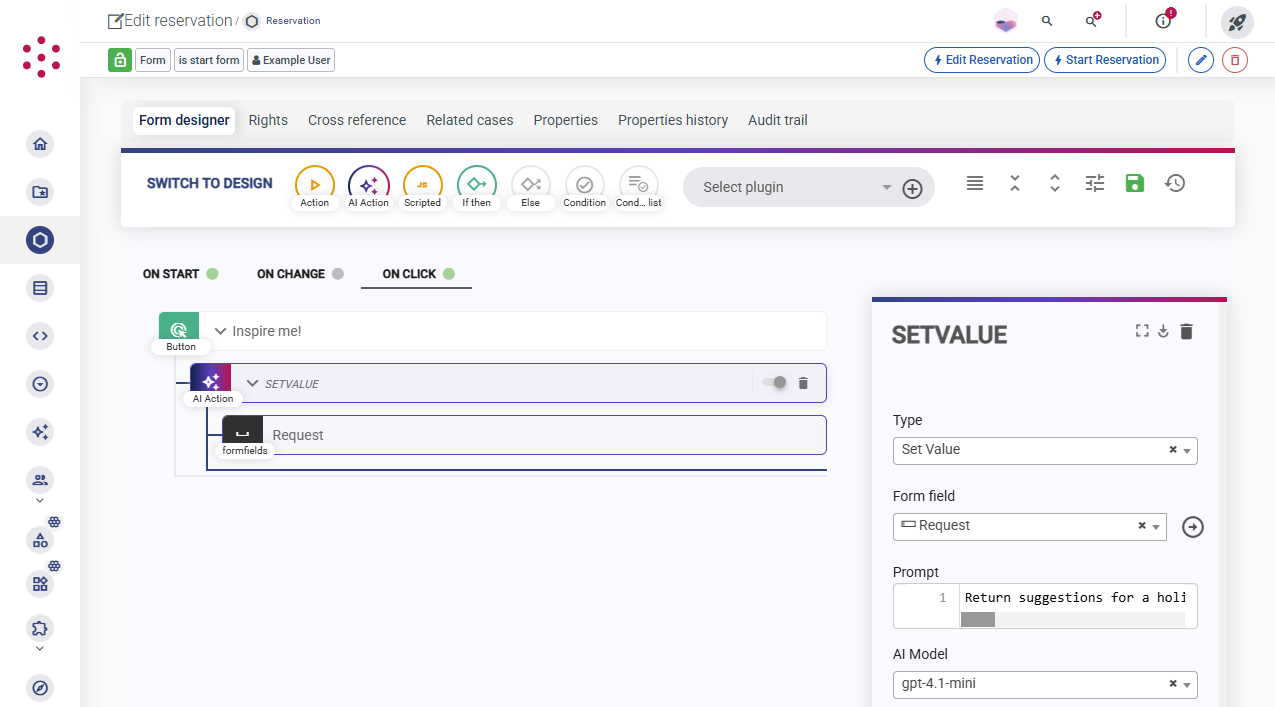Click the green save icon in toolbar
Screen dimensions: 1275x707
click(x=1134, y=183)
